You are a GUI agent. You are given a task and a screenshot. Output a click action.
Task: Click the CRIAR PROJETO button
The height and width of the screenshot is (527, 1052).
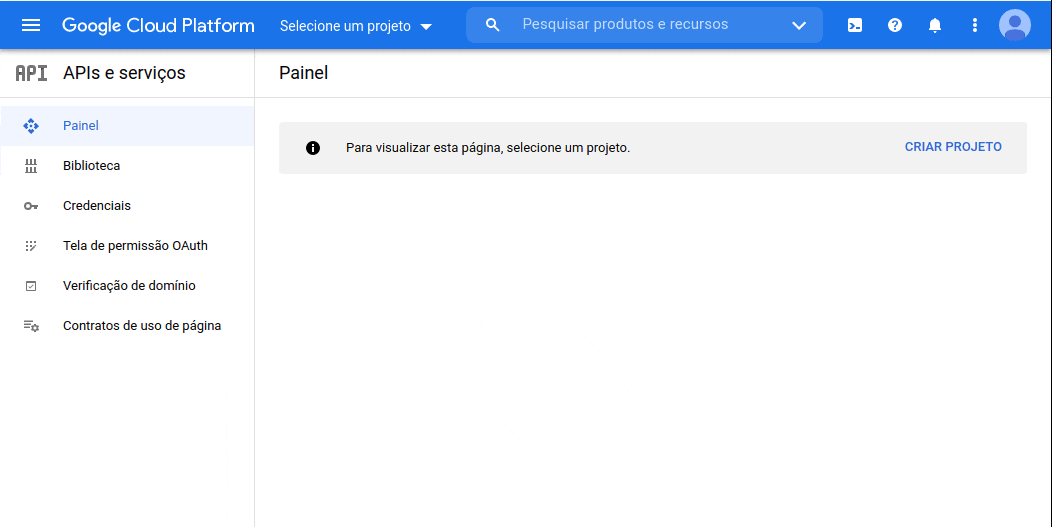[953, 147]
